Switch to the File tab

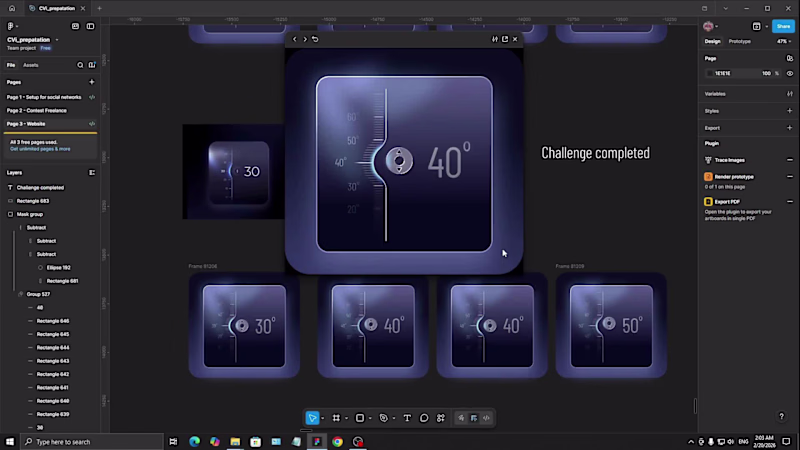(11, 65)
